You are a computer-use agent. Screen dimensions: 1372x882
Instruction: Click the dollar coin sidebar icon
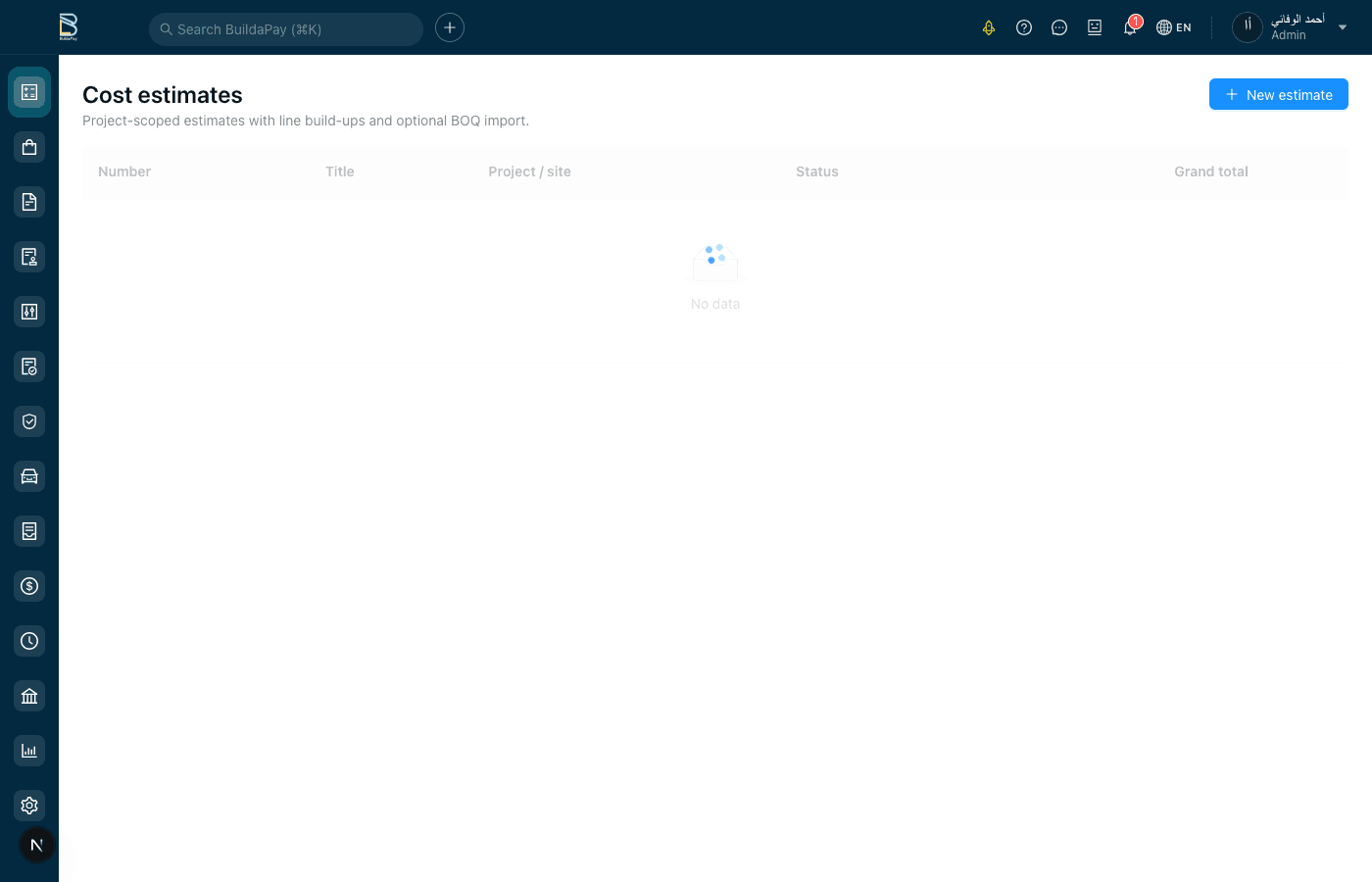[x=29, y=586]
